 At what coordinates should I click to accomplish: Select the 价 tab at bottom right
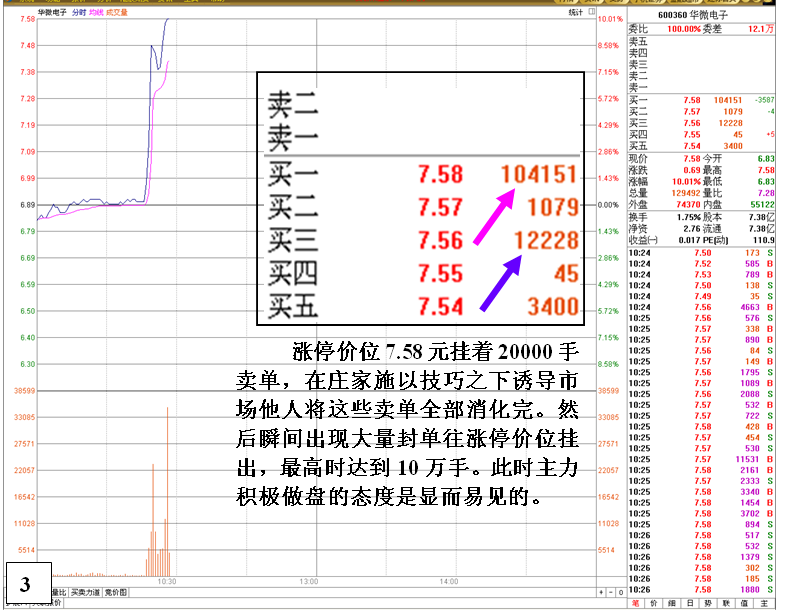[654, 603]
